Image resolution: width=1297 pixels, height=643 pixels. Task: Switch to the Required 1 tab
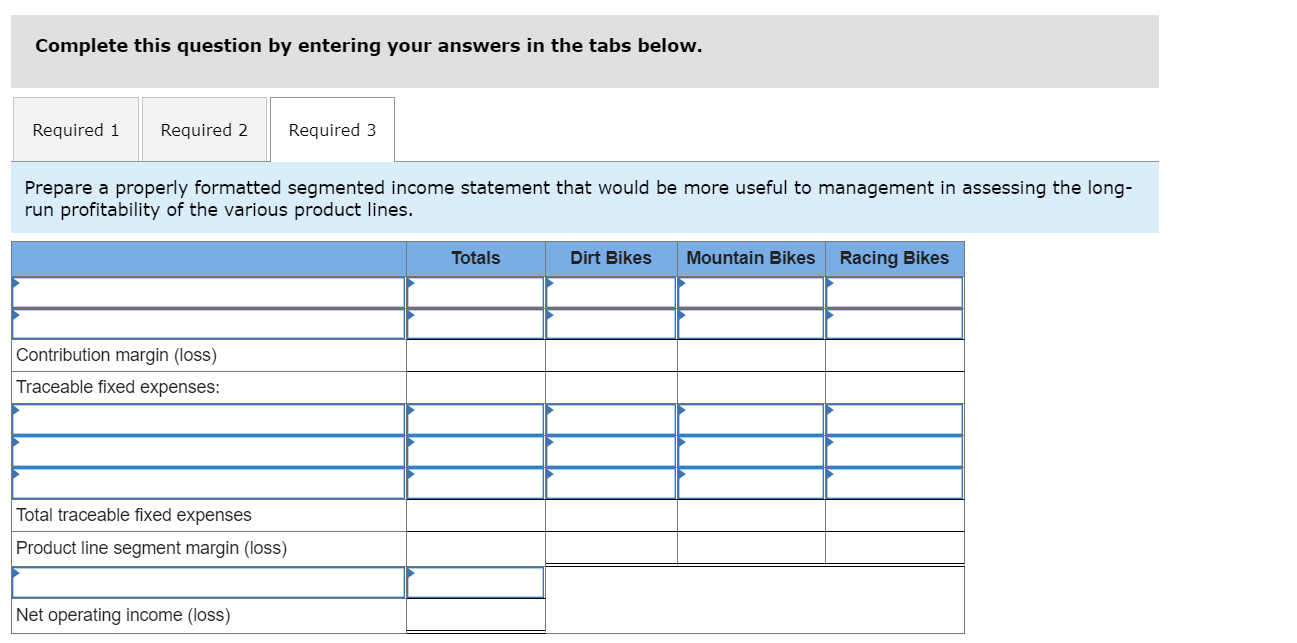coord(76,130)
